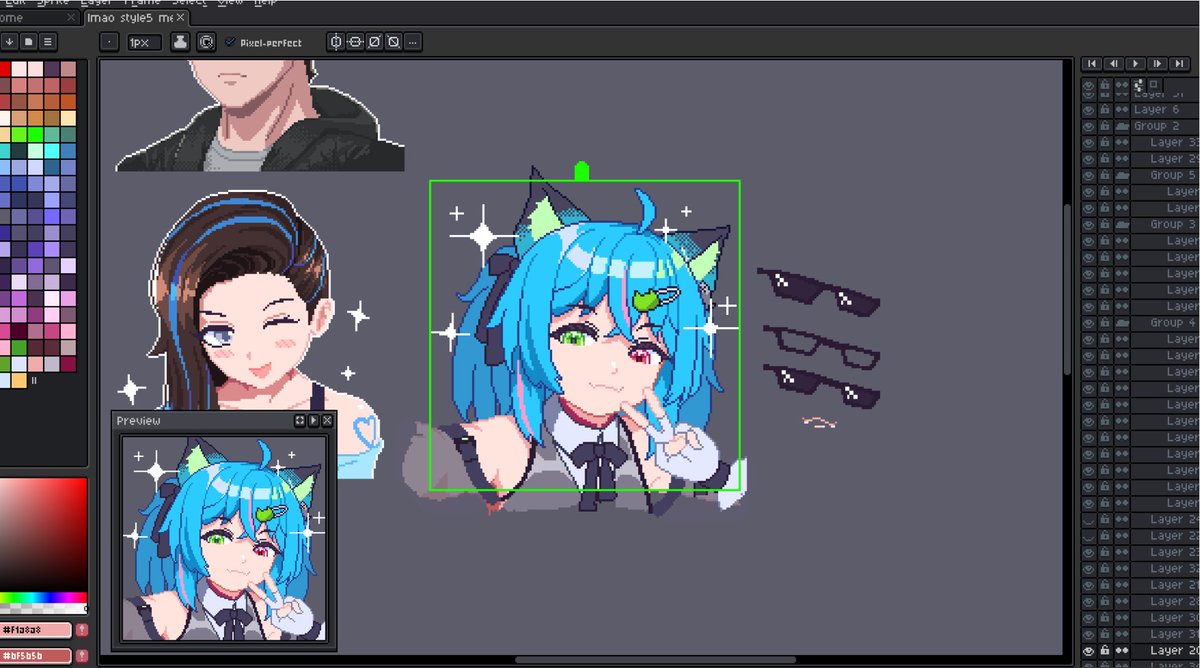Collapse Group 2 folder icon
This screenshot has height=668, width=1200.
(x=1122, y=126)
